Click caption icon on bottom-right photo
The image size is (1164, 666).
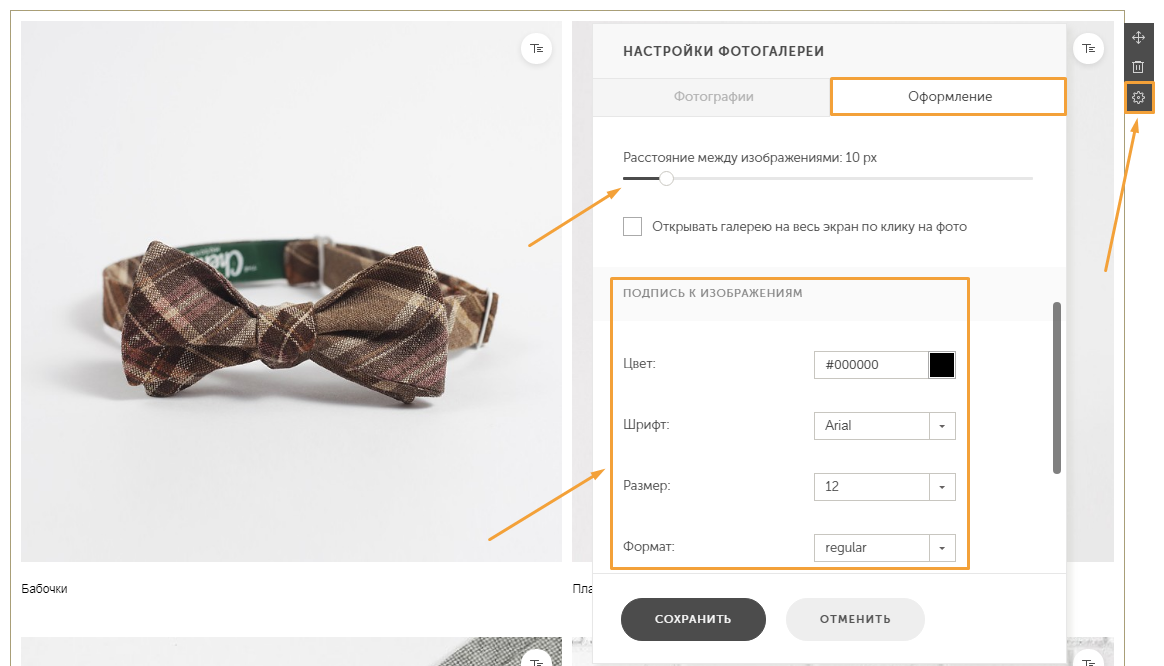tap(1088, 659)
